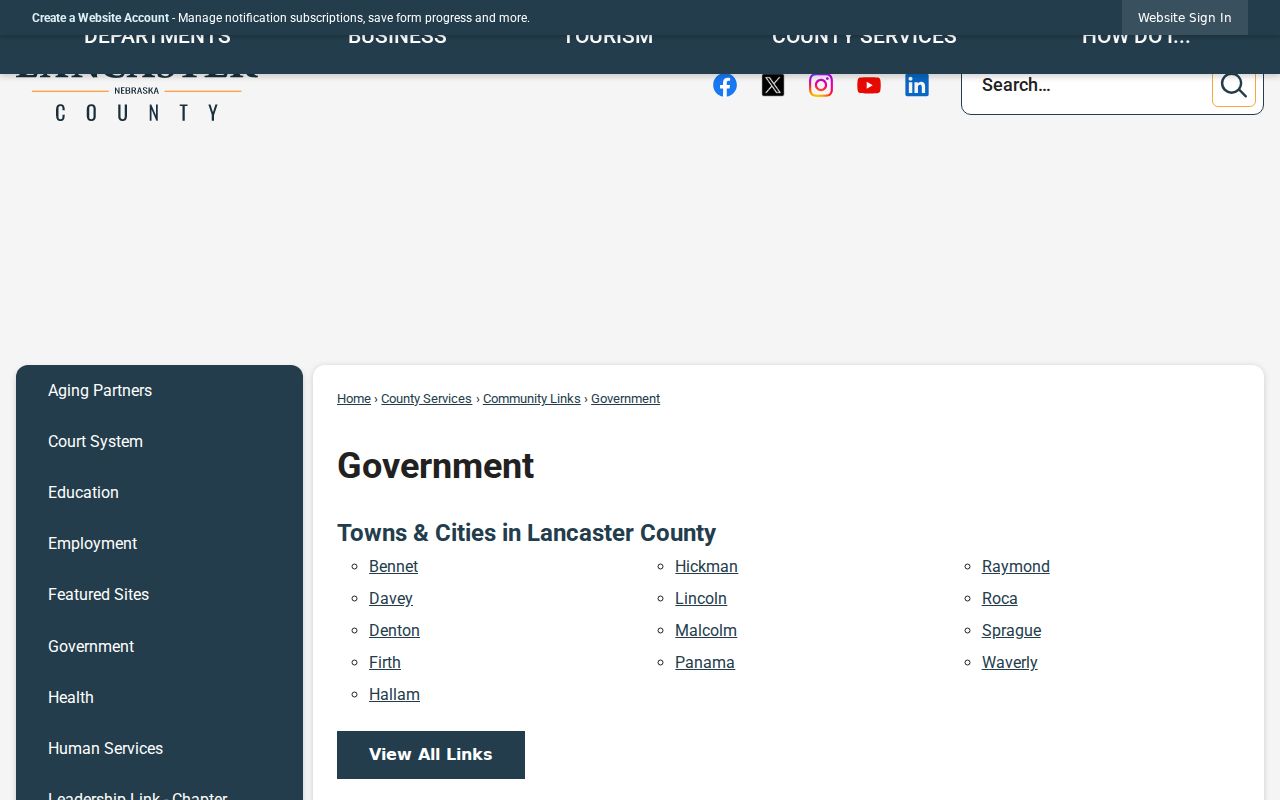The height and width of the screenshot is (800, 1280).
Task: Open the Davey town link
Action: (391, 598)
